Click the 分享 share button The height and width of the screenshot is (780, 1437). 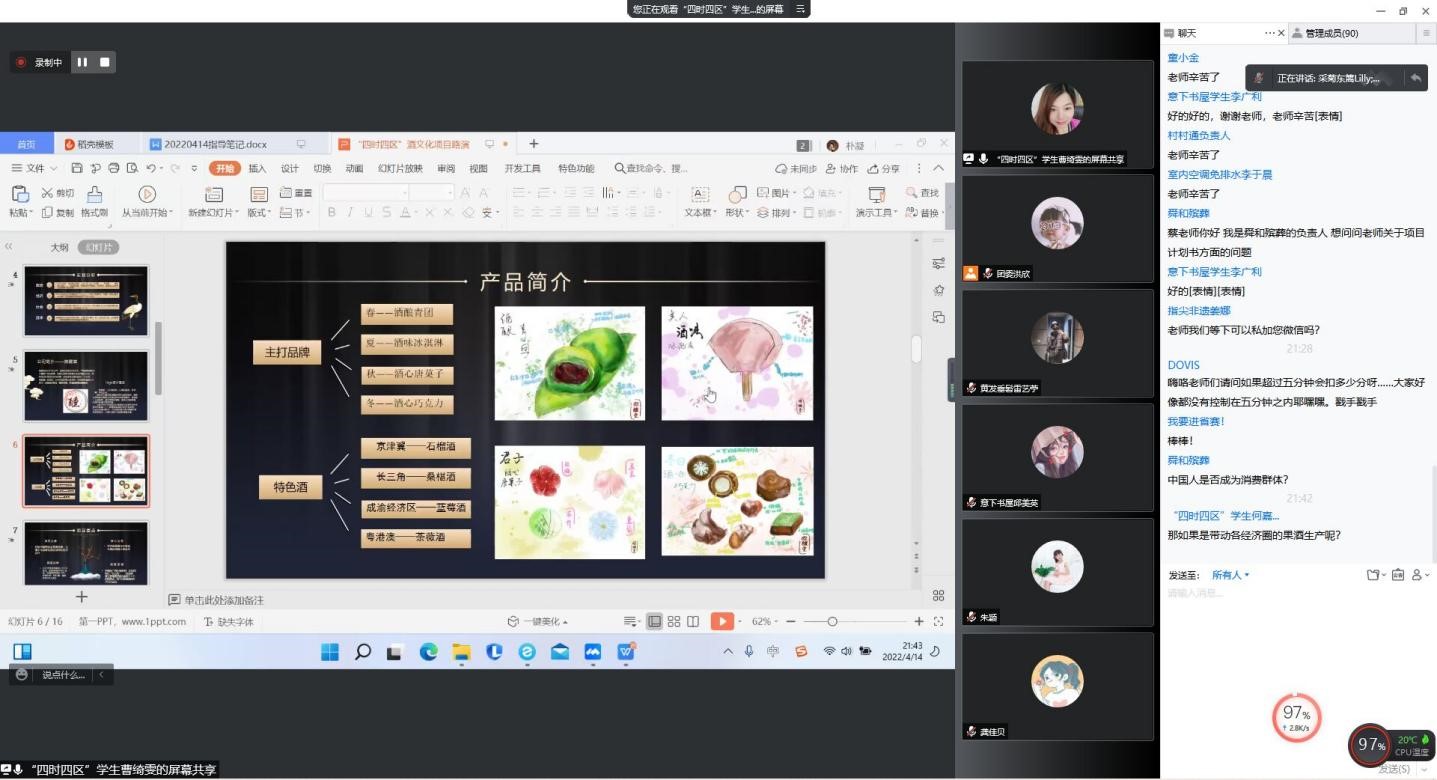[x=884, y=168]
